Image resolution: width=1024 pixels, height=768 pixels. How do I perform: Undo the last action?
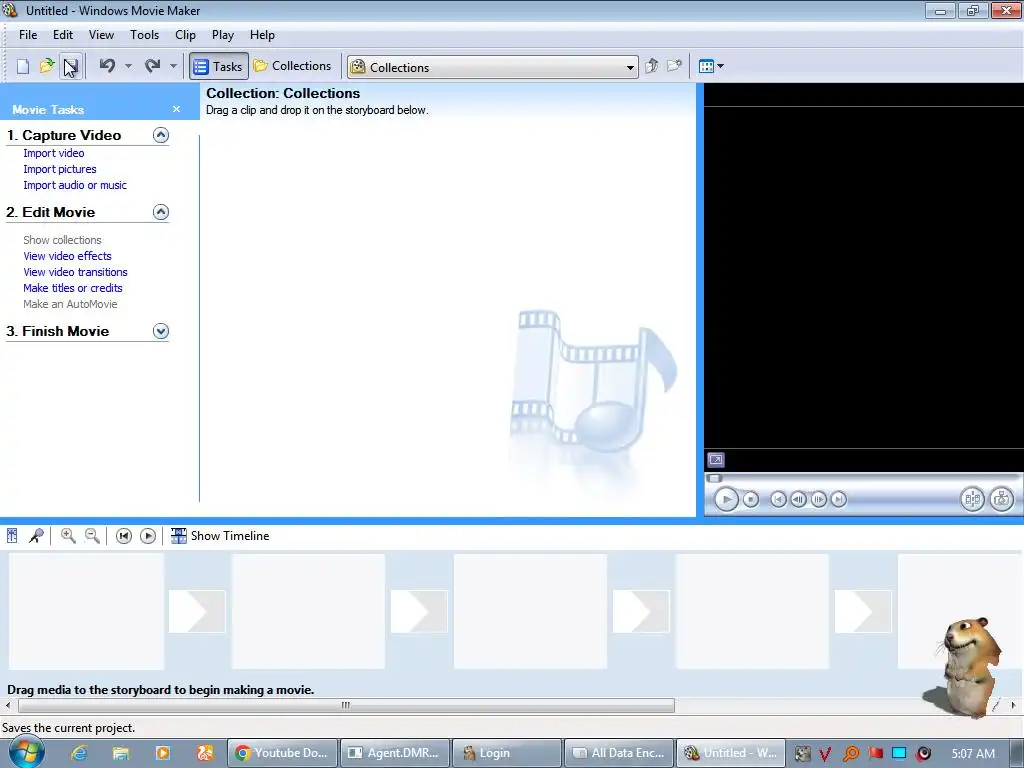click(108, 65)
